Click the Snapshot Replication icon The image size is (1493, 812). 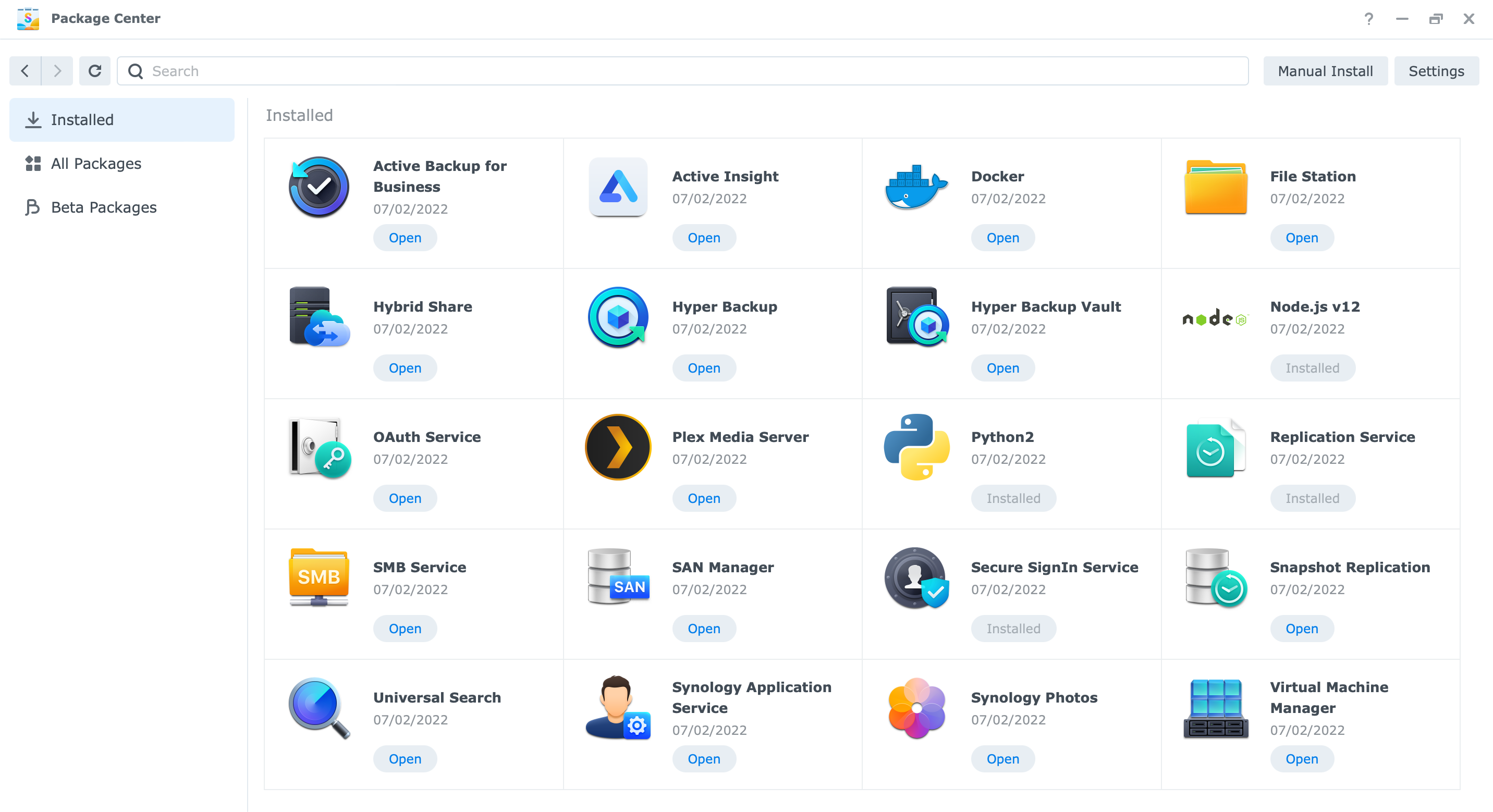coord(1215,577)
